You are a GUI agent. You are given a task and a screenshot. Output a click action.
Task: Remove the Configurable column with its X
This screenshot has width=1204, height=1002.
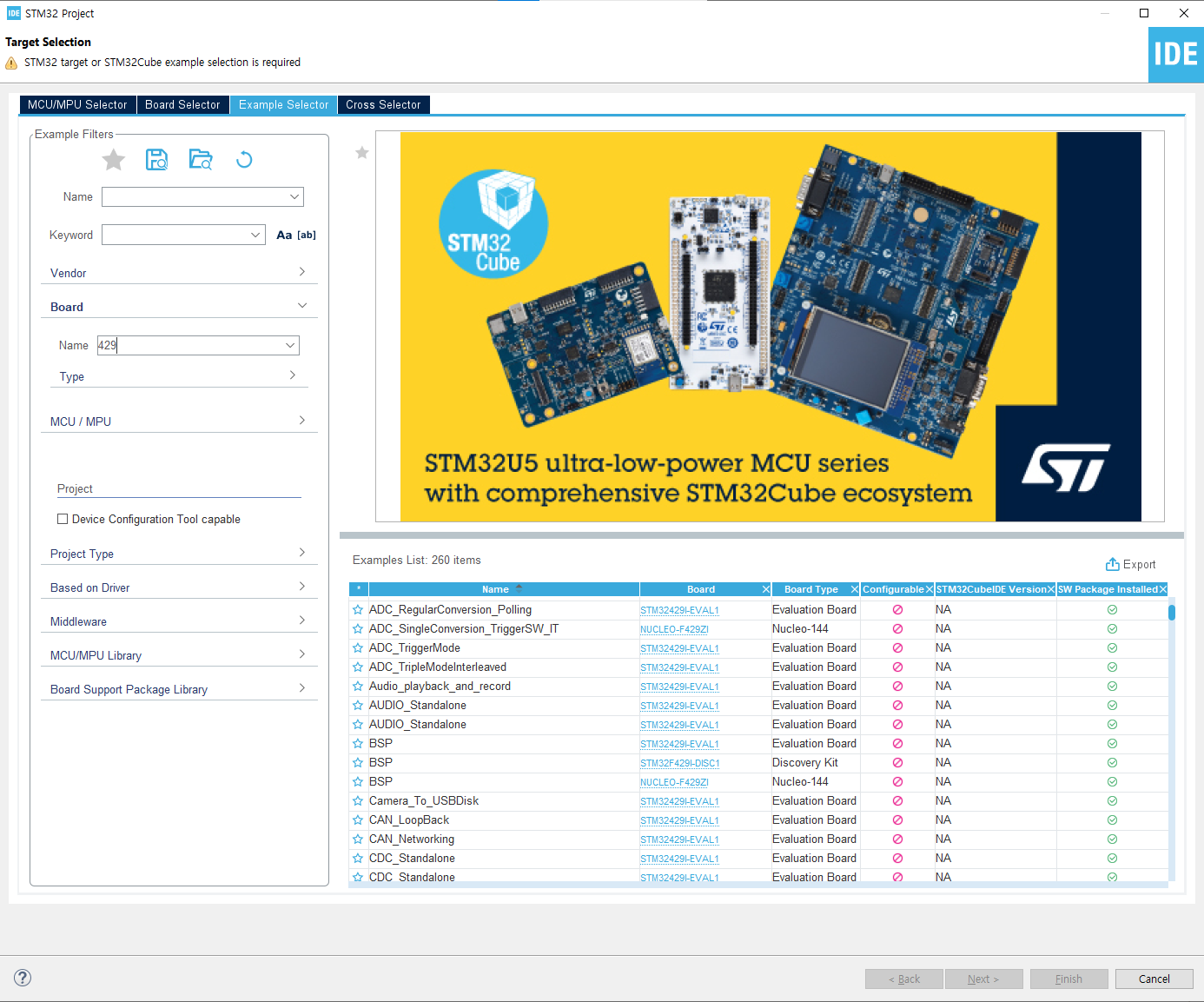point(929,589)
